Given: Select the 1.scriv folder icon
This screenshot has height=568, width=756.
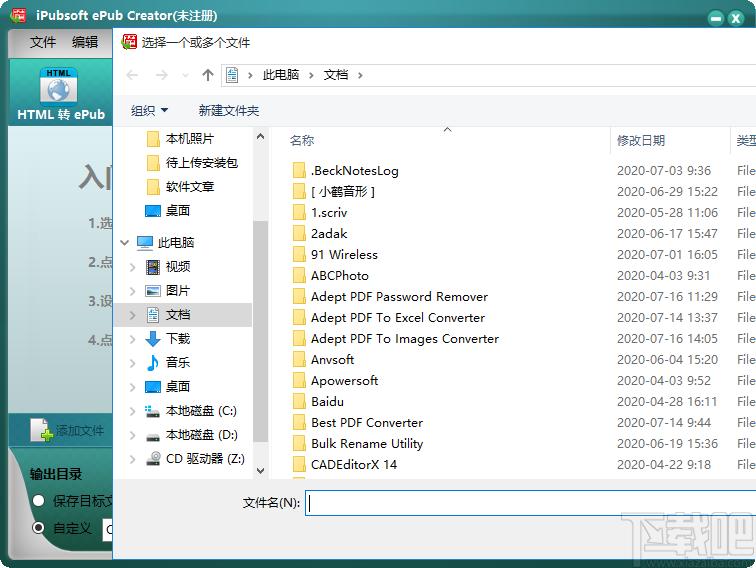Looking at the screenshot, I should pos(299,212).
